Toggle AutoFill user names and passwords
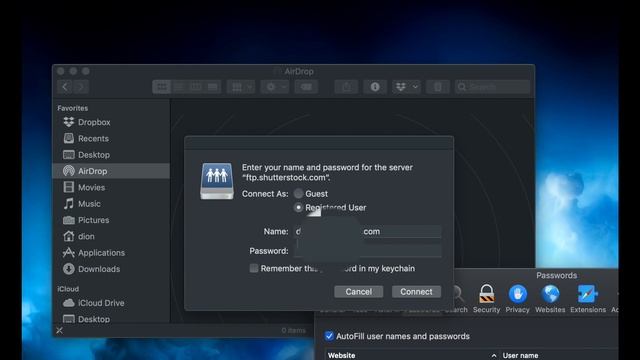The height and width of the screenshot is (360, 640). [x=329, y=336]
